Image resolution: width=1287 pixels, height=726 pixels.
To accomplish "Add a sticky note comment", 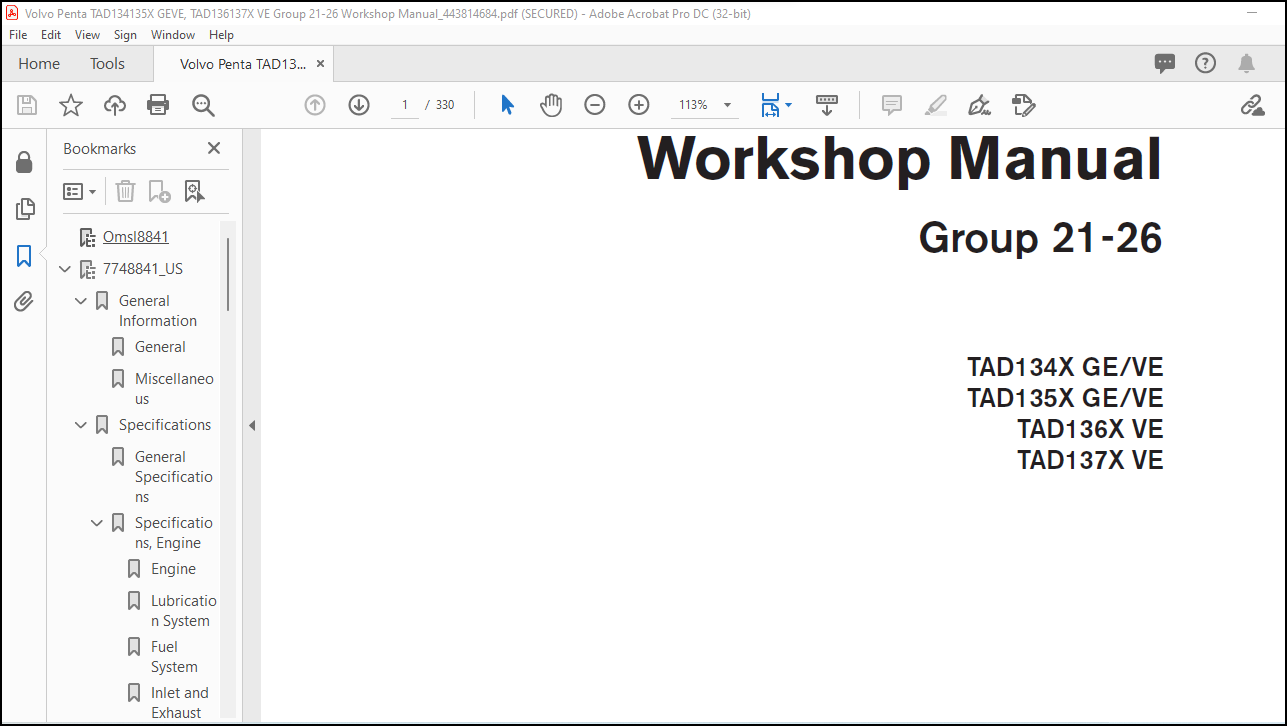I will (891, 105).
